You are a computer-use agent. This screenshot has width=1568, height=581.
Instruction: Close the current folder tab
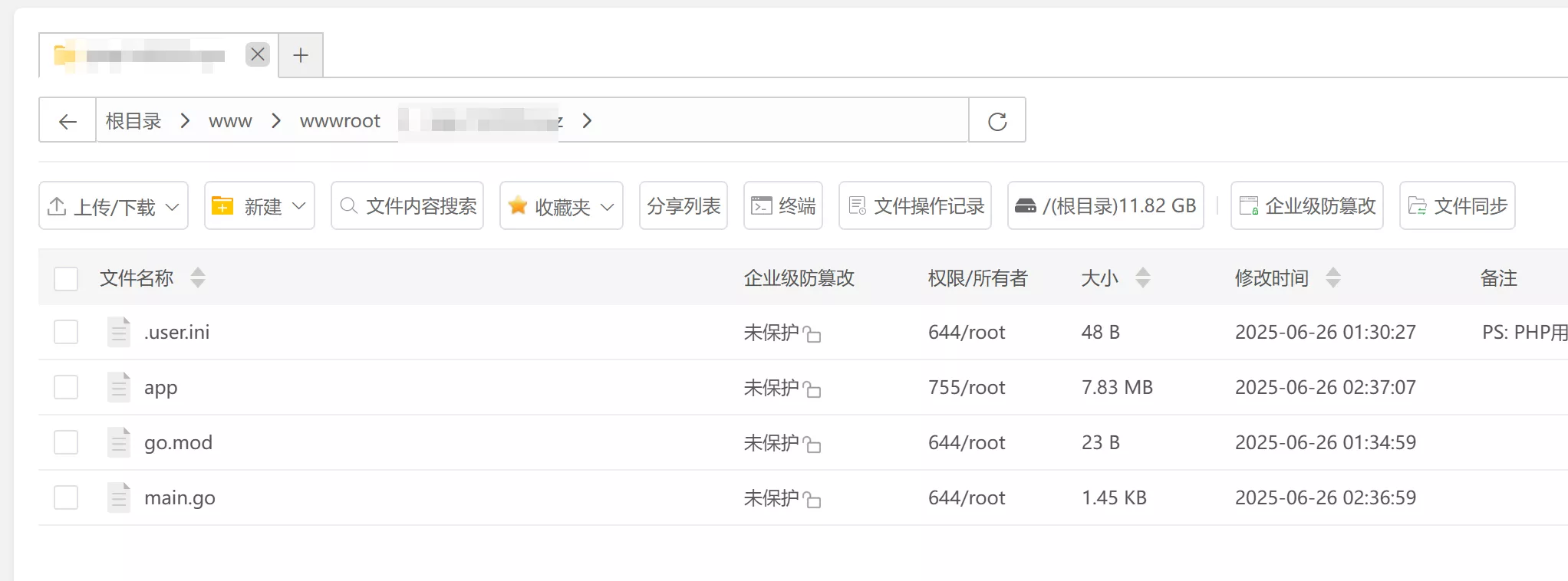[258, 54]
